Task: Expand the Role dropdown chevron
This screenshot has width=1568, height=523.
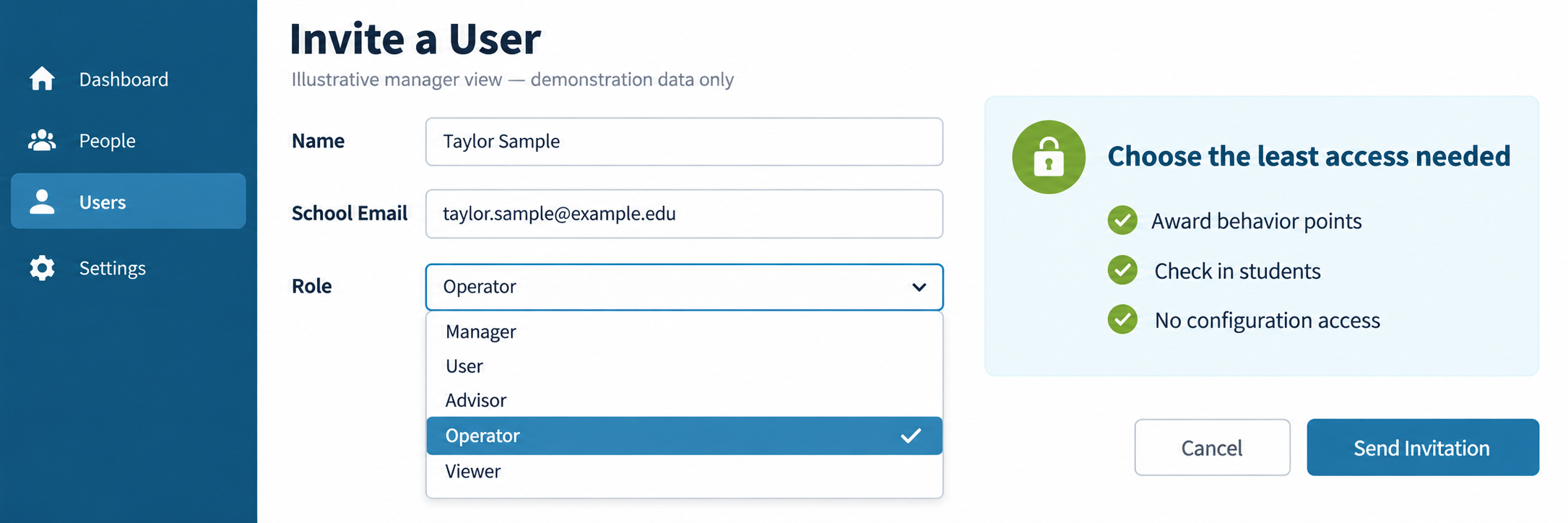Action: click(919, 287)
